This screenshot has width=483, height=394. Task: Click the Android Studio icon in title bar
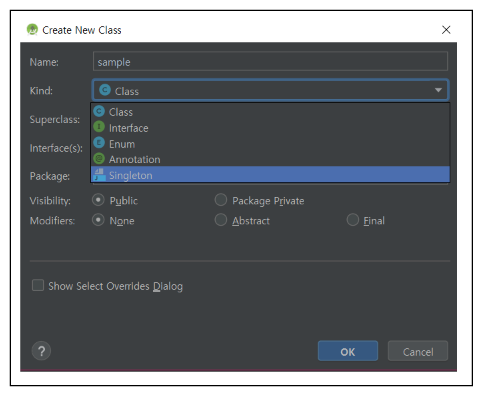(x=32, y=30)
